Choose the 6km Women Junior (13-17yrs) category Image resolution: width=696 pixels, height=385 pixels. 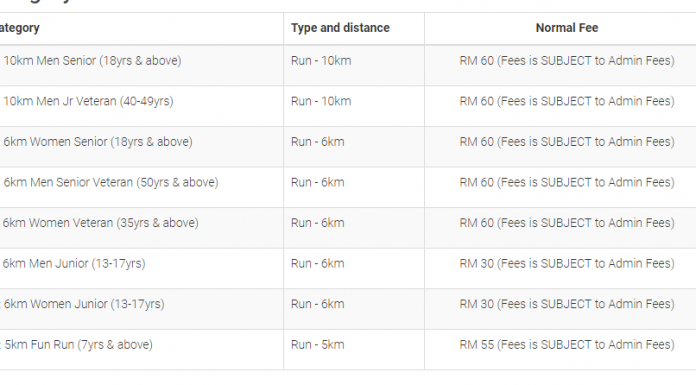click(x=84, y=304)
